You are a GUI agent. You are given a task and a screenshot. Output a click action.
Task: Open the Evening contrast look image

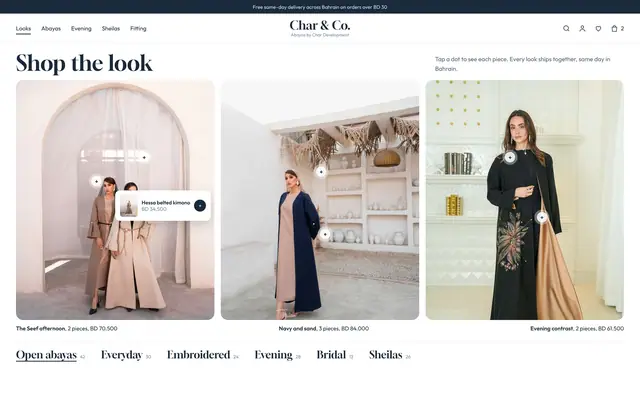pyautogui.click(x=524, y=200)
